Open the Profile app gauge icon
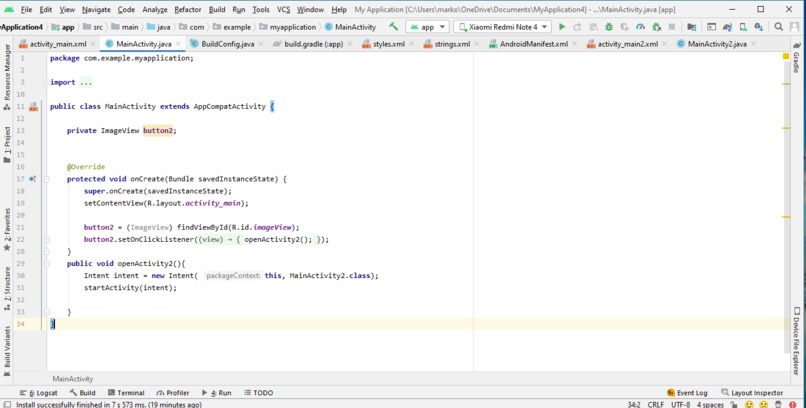 [x=640, y=27]
